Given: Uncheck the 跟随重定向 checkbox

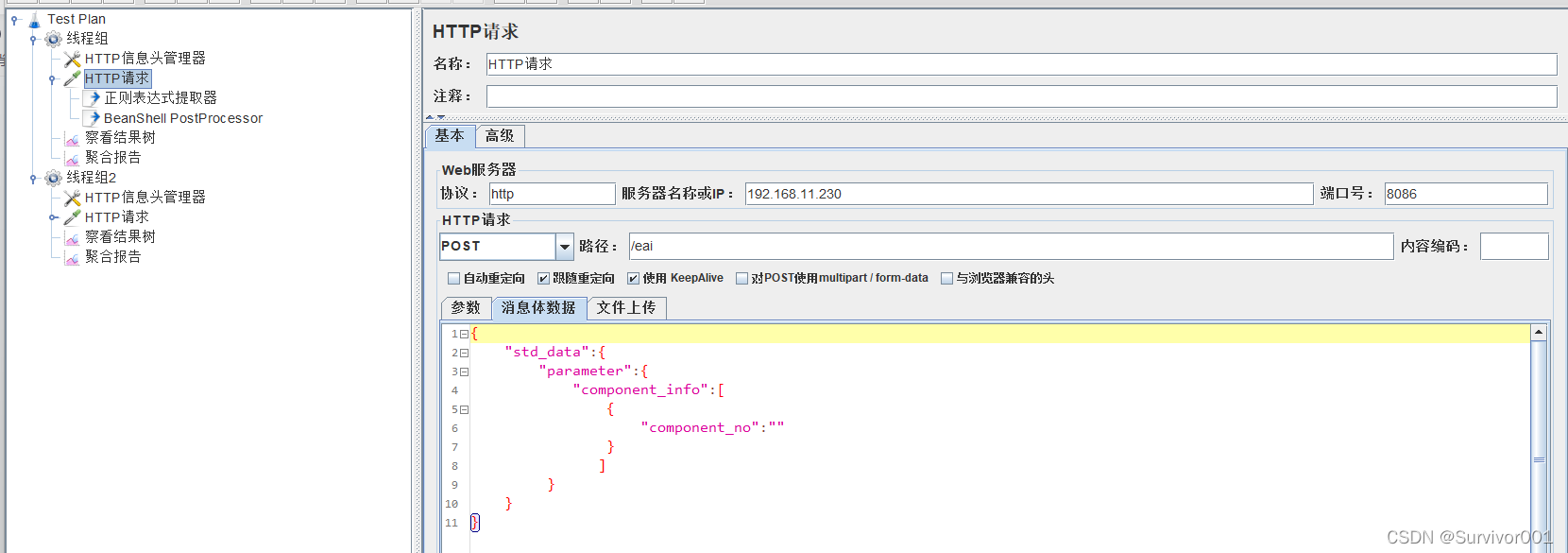Looking at the screenshot, I should [543, 278].
